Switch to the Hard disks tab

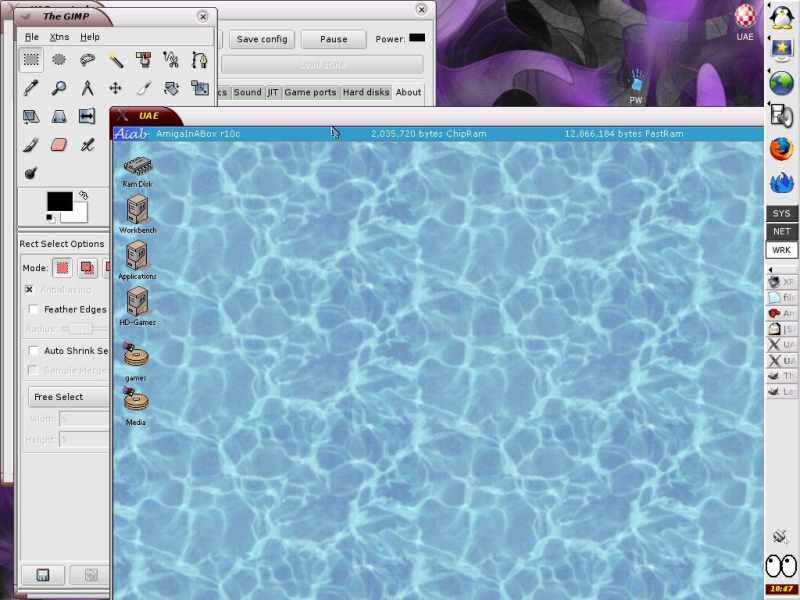click(x=366, y=92)
